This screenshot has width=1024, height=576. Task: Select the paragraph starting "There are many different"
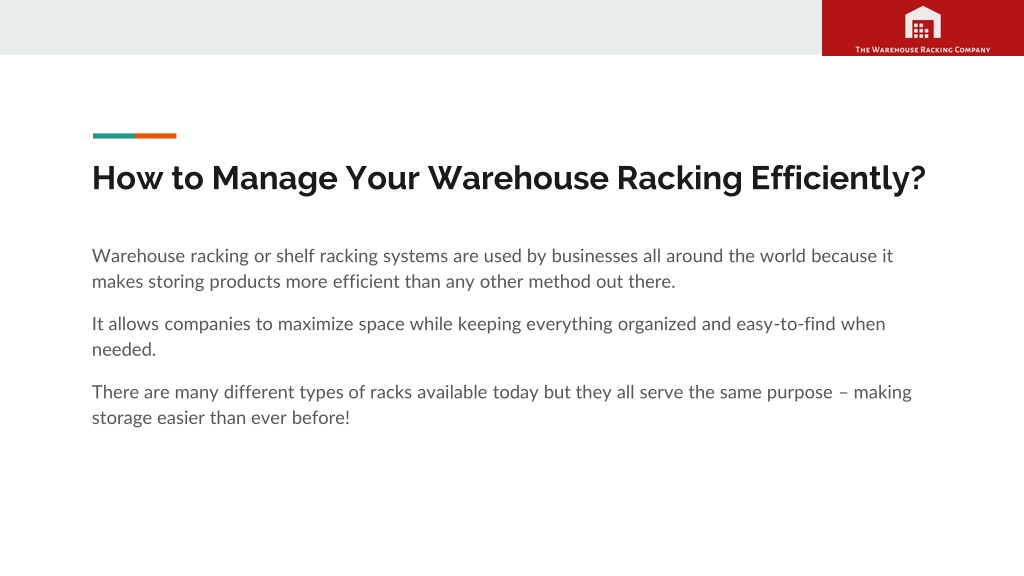pos(502,404)
